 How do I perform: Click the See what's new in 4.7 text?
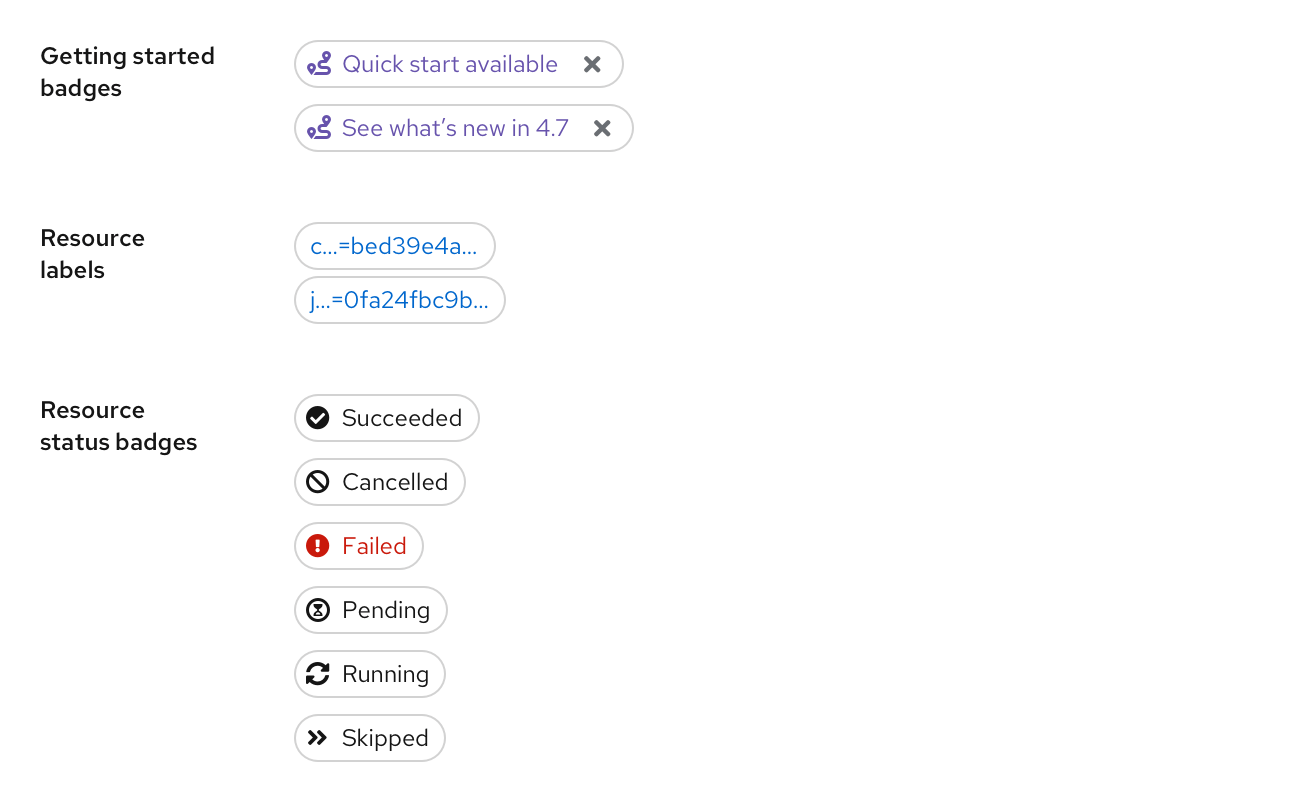[455, 128]
